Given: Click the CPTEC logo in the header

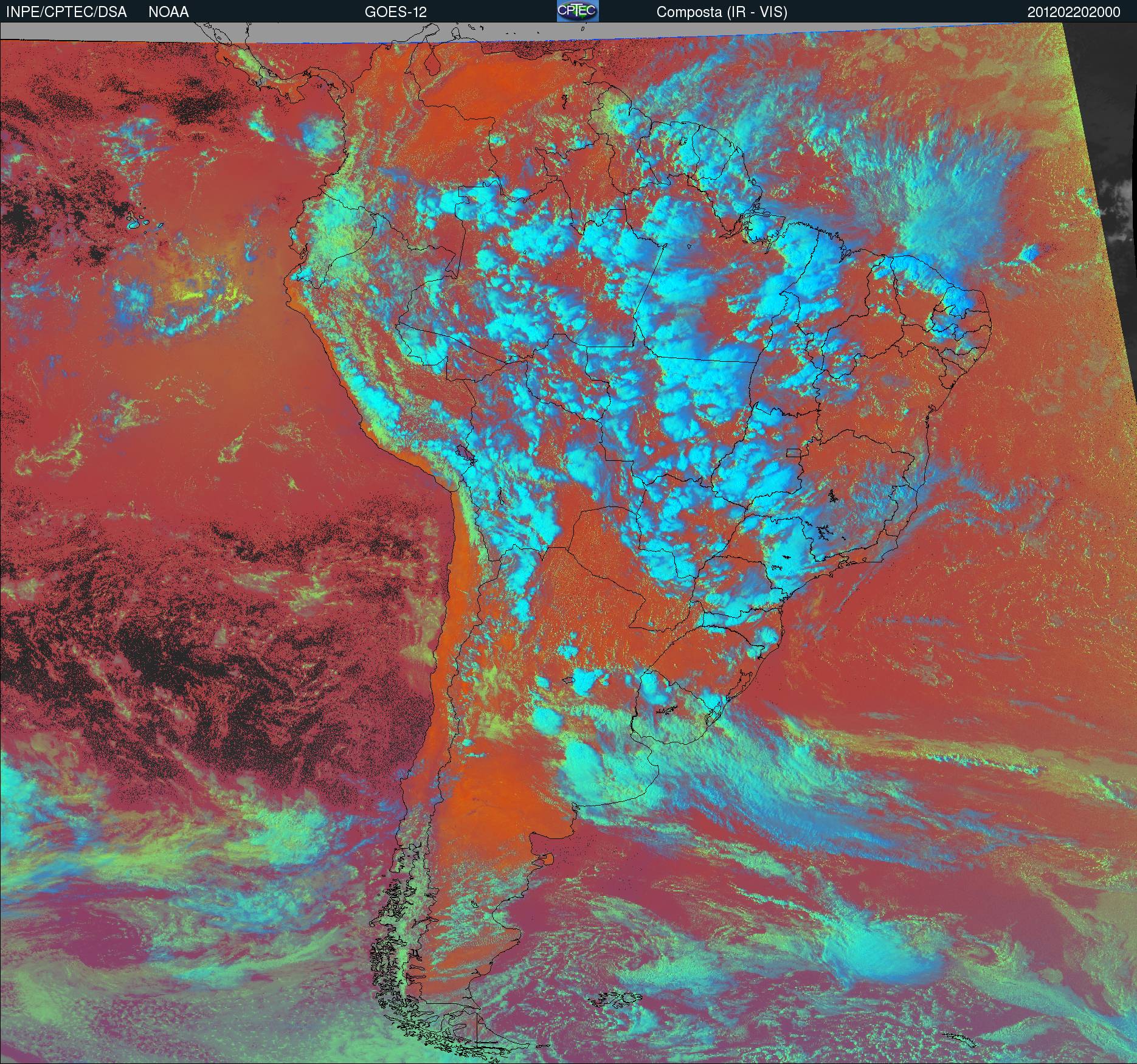Looking at the screenshot, I should tap(578, 12).
